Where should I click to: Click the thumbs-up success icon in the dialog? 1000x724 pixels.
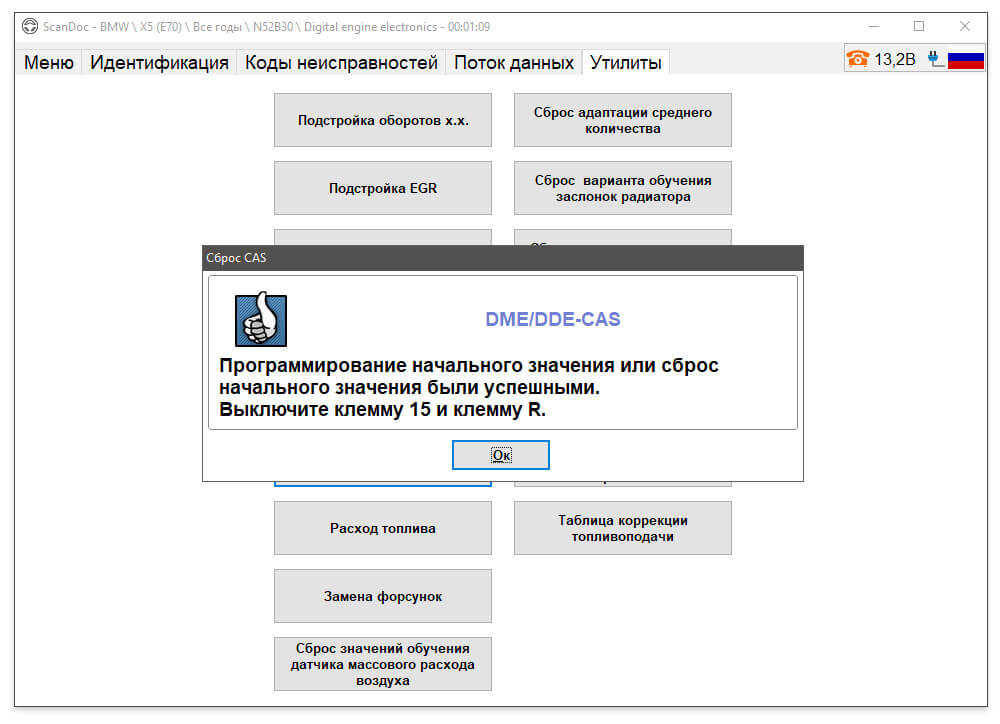[261, 319]
